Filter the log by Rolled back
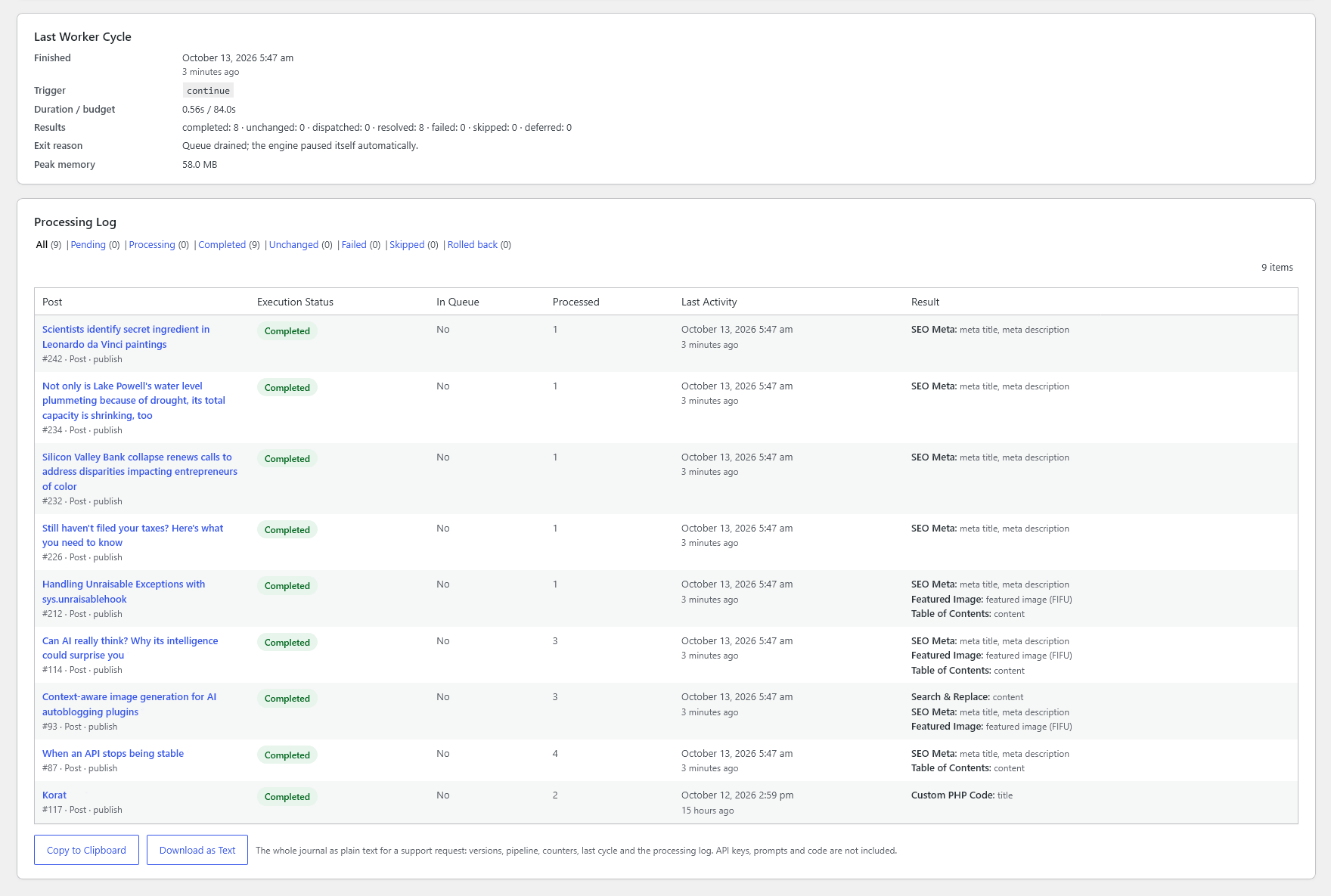 pyautogui.click(x=473, y=245)
